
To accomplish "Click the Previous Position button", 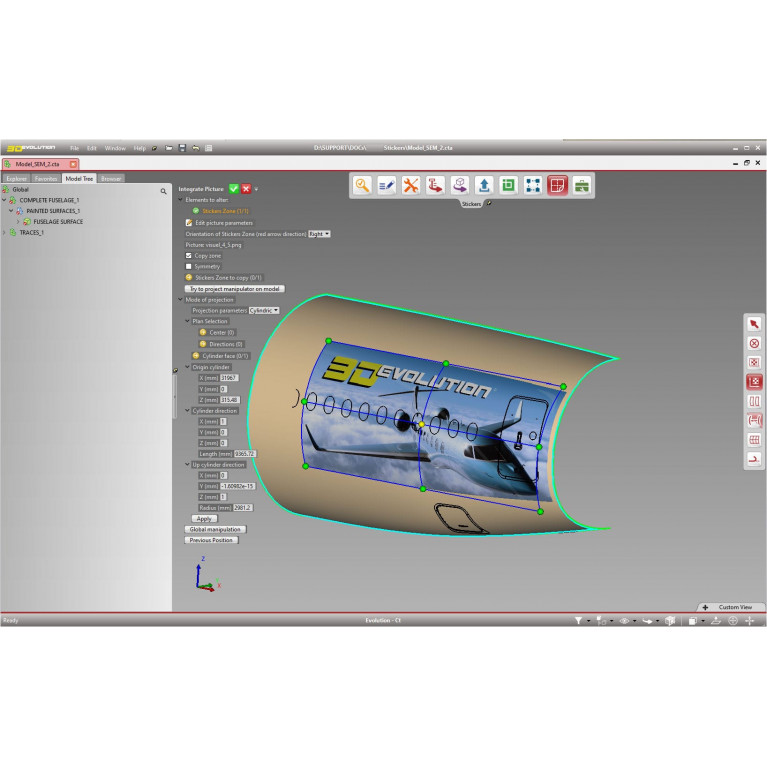I will tap(211, 541).
